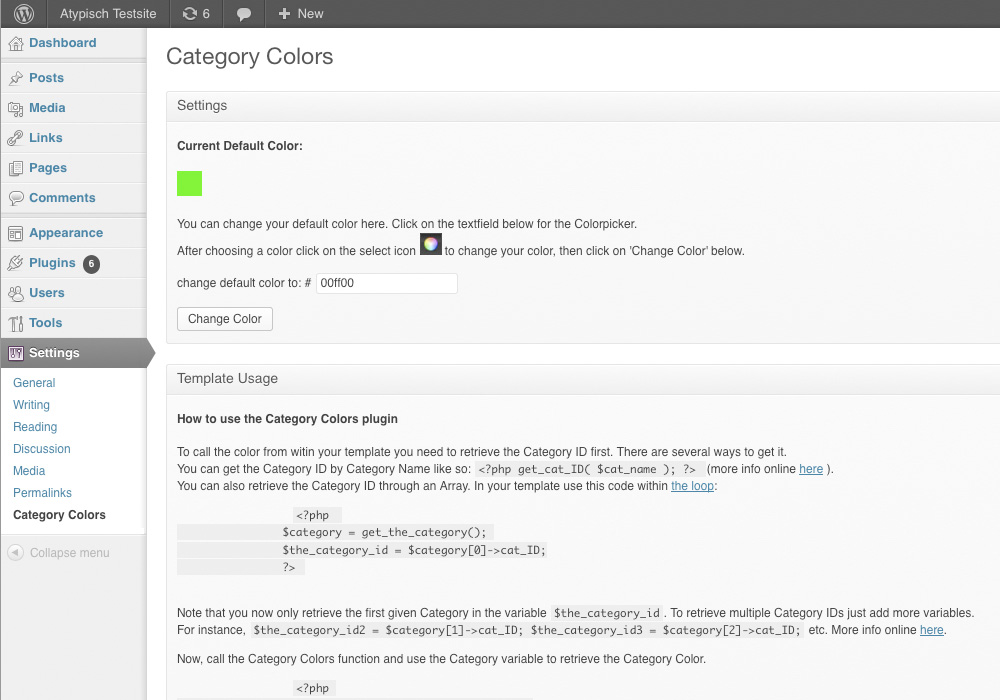Image resolution: width=1000 pixels, height=700 pixels.
Task: Open General settings submenu item
Action: click(x=34, y=383)
